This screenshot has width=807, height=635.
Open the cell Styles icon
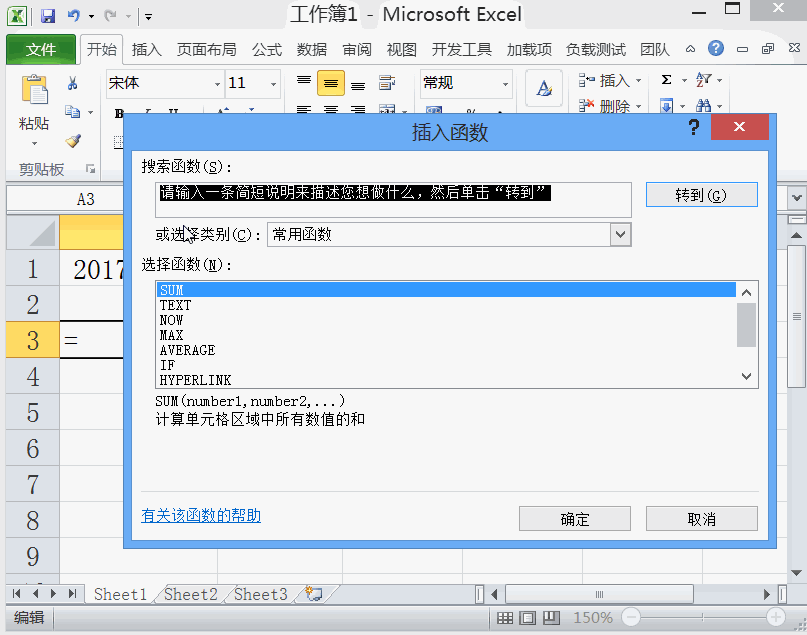click(544, 88)
